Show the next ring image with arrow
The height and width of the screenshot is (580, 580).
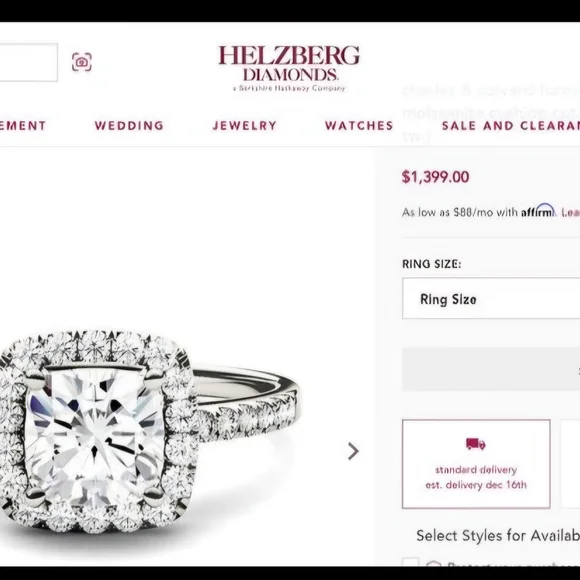pyautogui.click(x=353, y=451)
